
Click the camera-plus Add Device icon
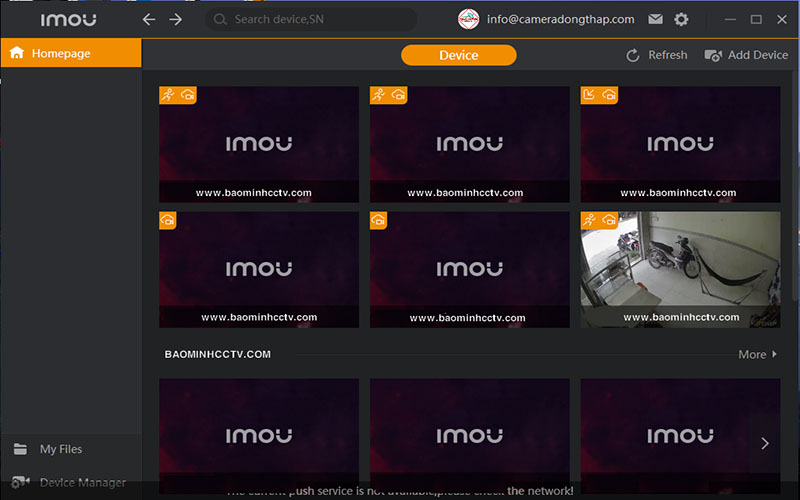713,55
